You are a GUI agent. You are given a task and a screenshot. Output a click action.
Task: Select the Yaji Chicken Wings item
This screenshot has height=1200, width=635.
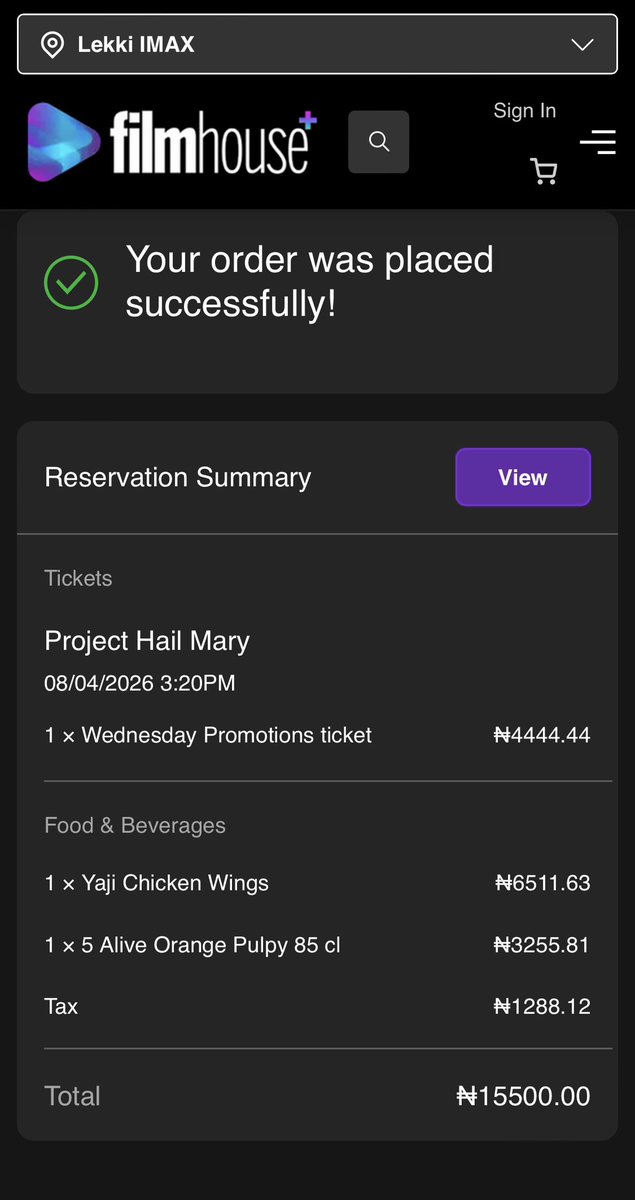click(x=157, y=883)
